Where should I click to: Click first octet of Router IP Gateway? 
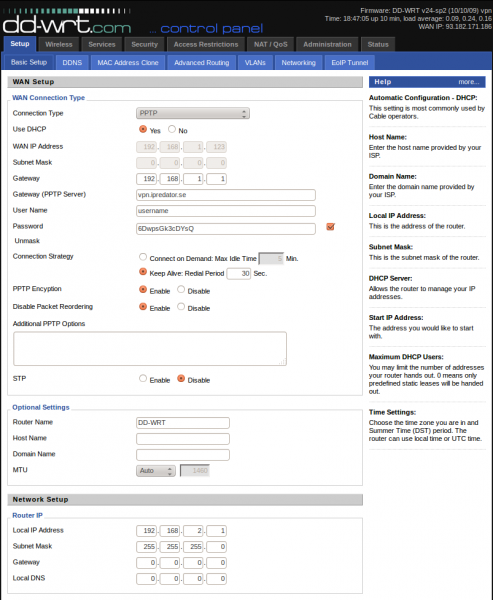[146, 563]
